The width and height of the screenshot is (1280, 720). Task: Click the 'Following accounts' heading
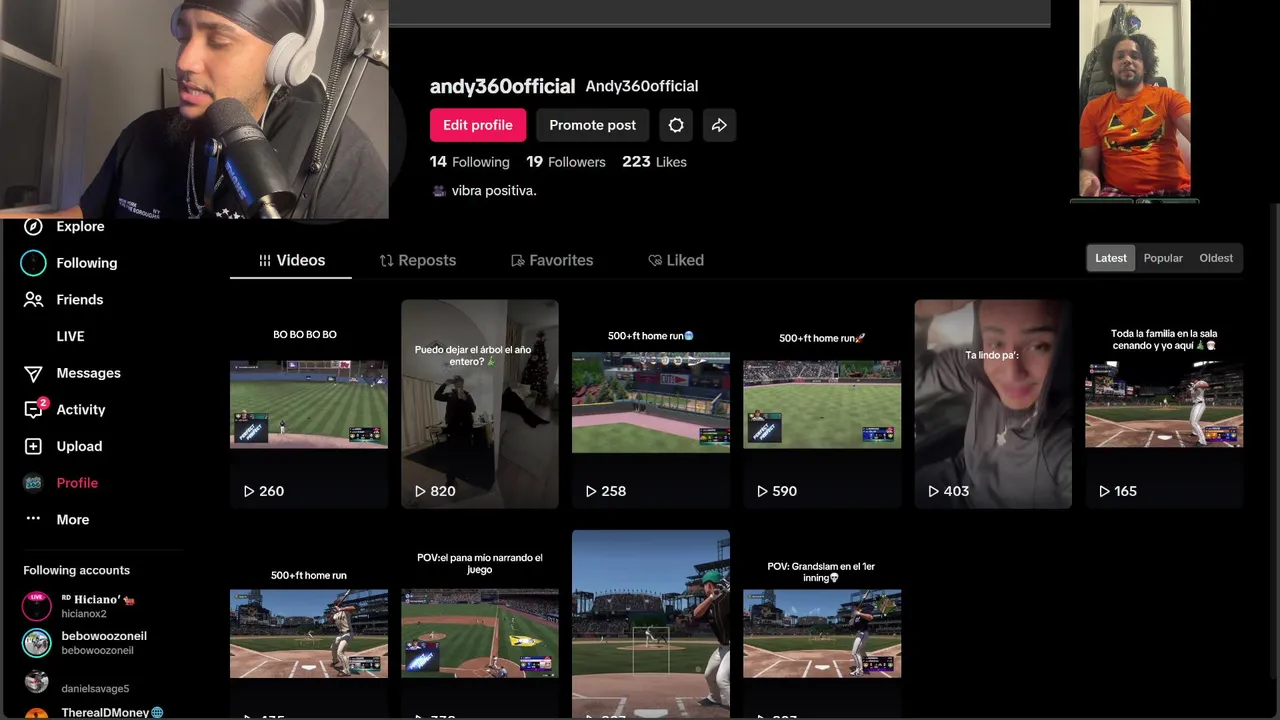[77, 570]
